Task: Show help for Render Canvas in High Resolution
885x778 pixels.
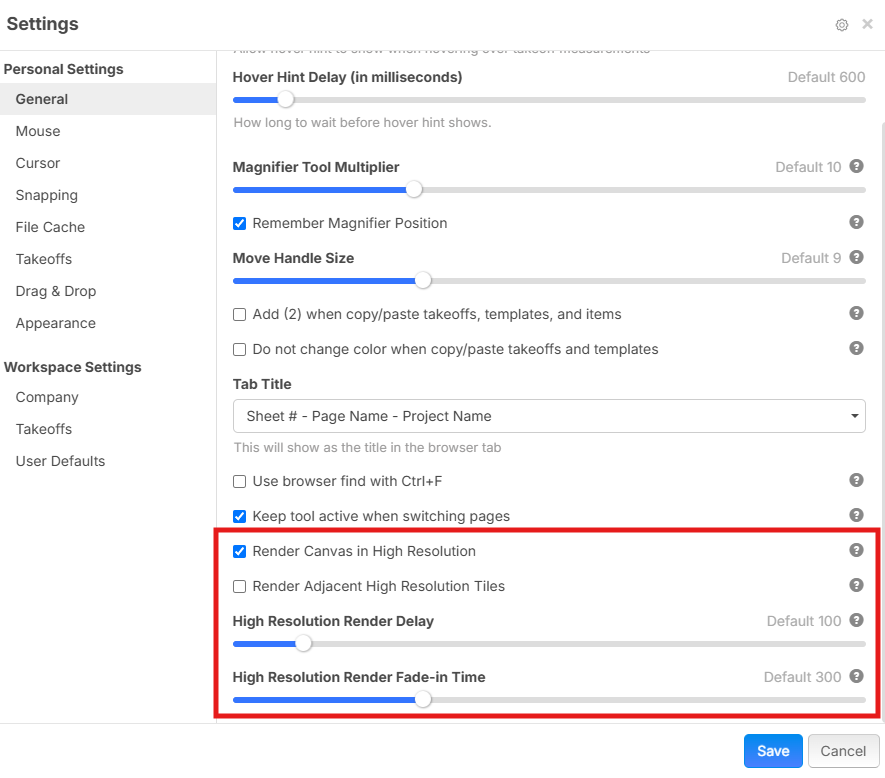Action: click(856, 550)
